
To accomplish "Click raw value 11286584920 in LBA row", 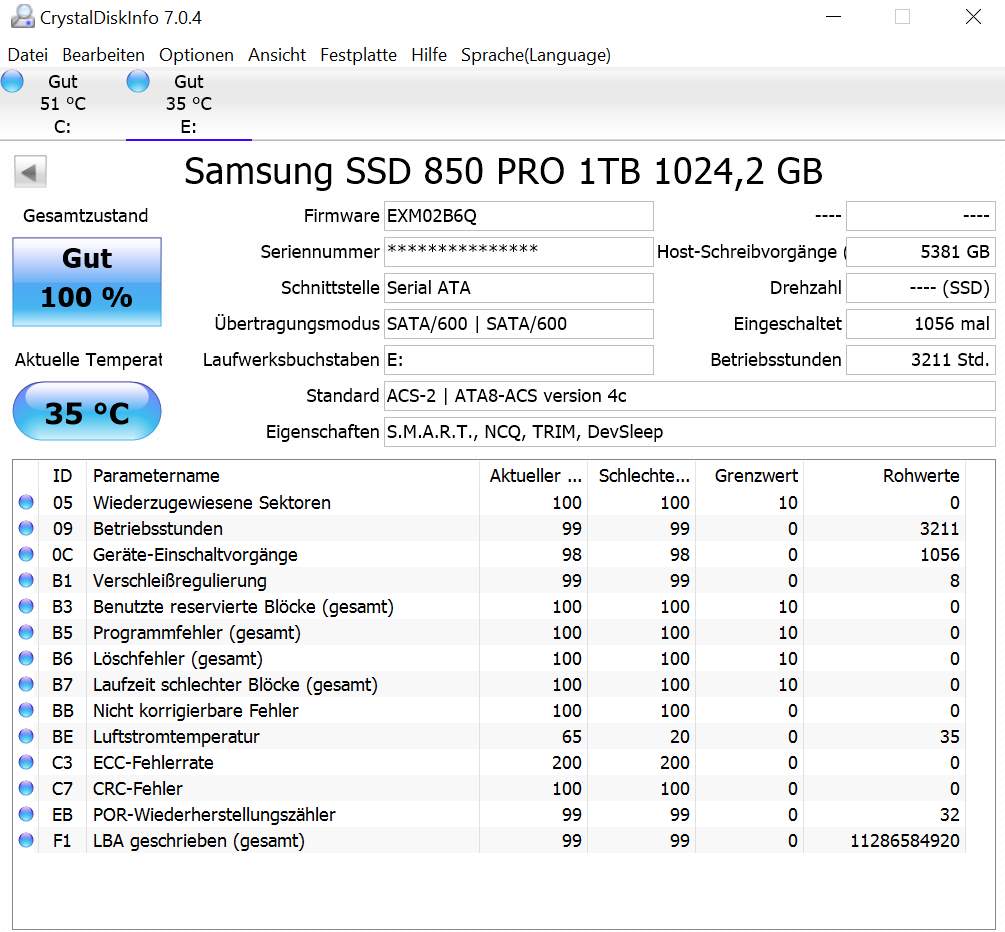I will (x=904, y=840).
